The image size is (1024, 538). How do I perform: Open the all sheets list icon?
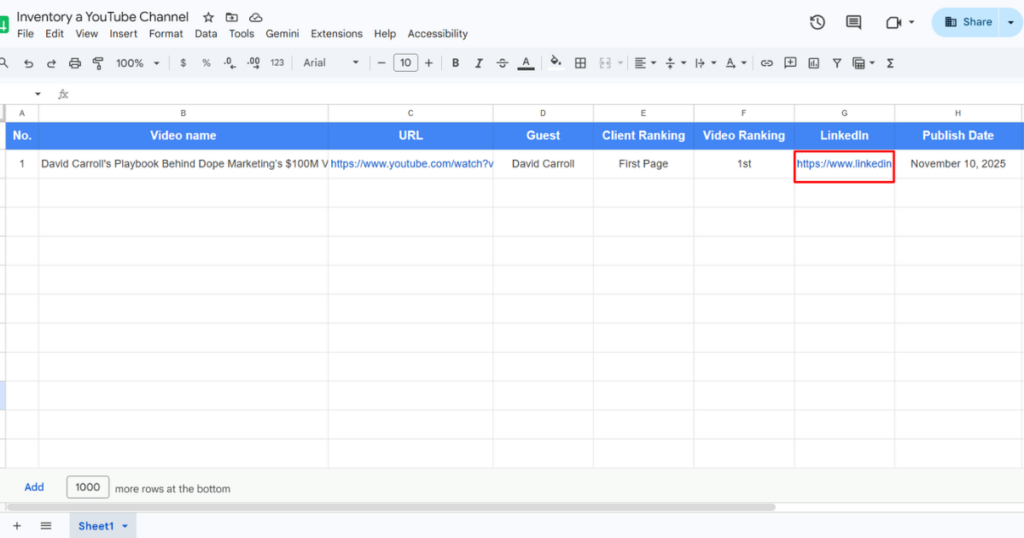46,526
